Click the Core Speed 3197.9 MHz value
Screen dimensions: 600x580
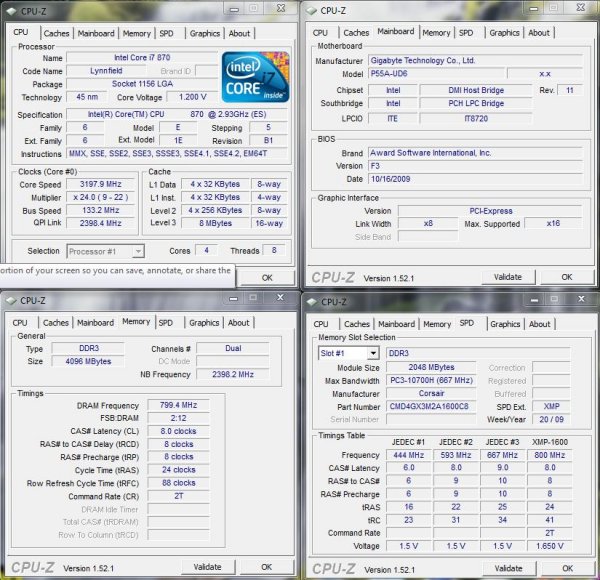click(101, 184)
